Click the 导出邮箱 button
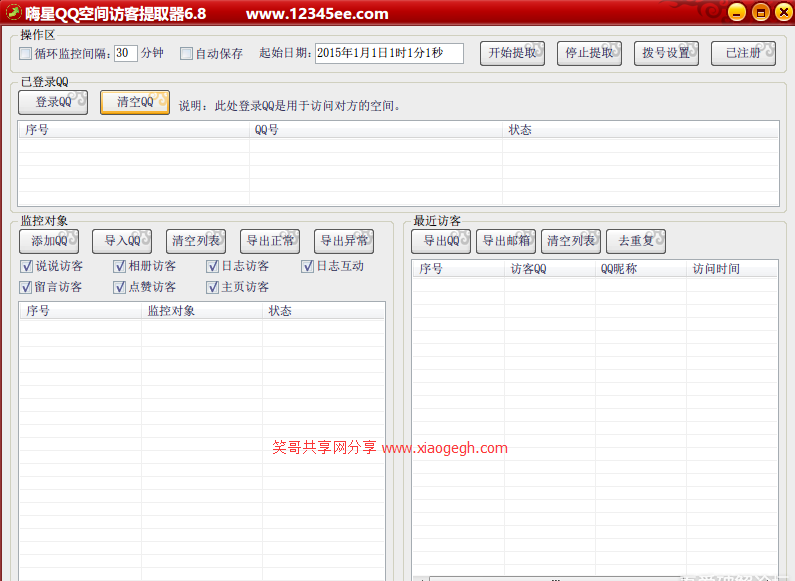The image size is (795, 581). click(506, 241)
